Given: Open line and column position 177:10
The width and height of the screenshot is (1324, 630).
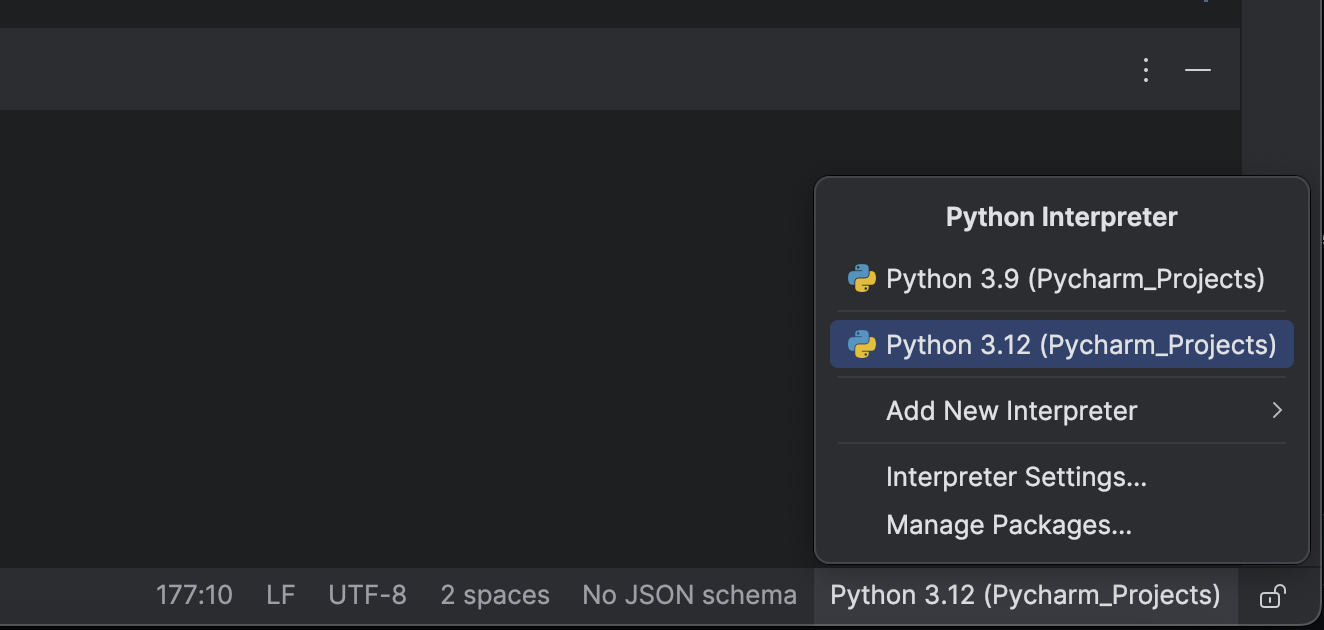Looking at the screenshot, I should tap(194, 596).
